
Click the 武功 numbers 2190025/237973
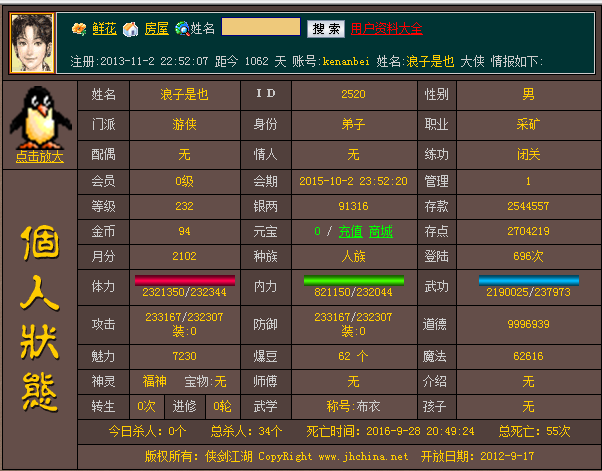(528, 293)
